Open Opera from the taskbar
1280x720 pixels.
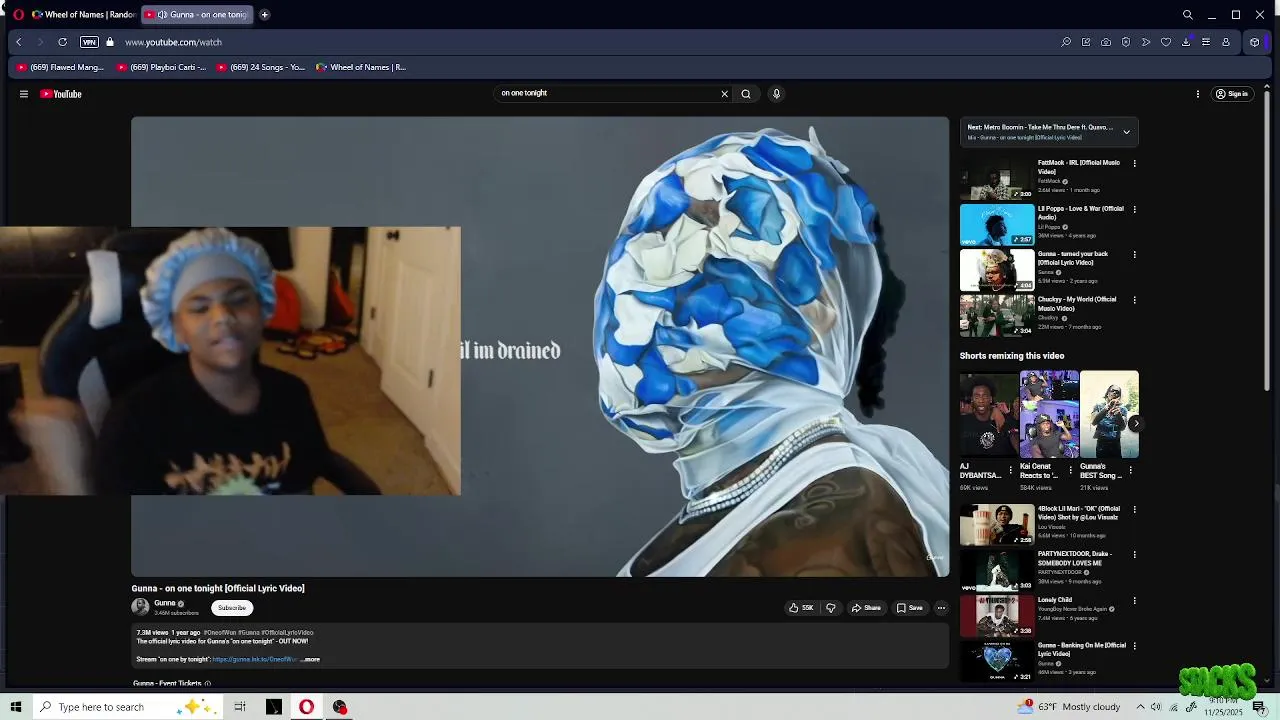(x=306, y=707)
